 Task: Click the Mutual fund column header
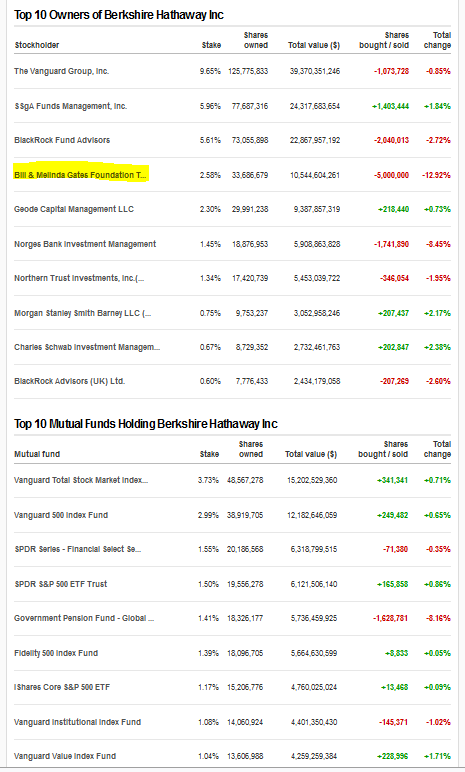tap(37, 454)
